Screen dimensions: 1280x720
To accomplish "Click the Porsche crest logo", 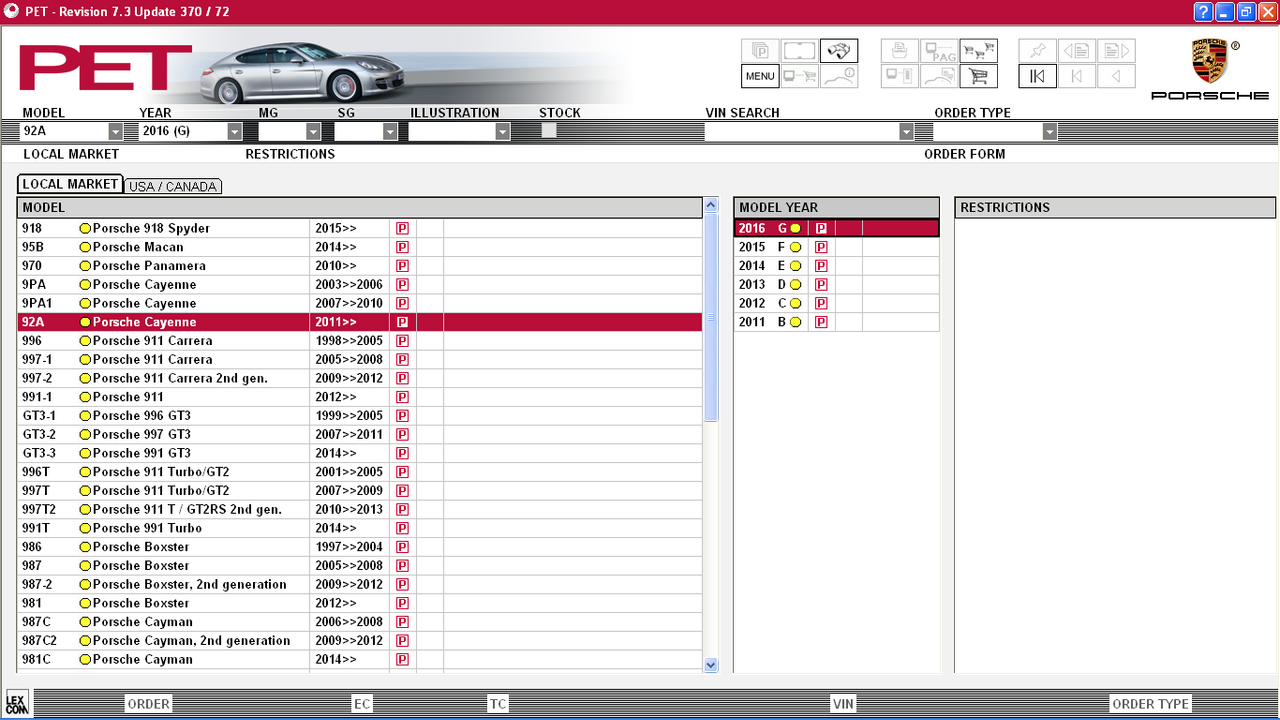I will tap(1209, 62).
